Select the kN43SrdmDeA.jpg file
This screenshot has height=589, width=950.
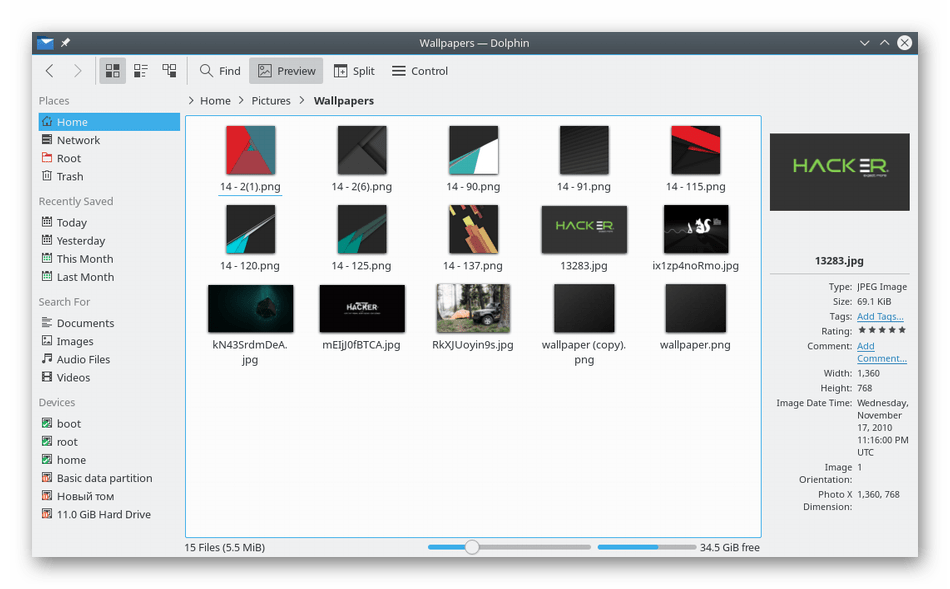pyautogui.click(x=250, y=325)
